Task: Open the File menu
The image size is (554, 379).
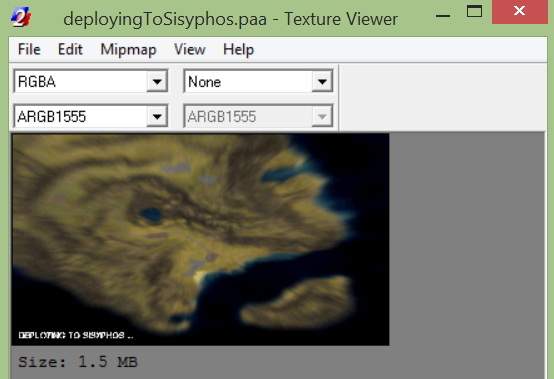Action: (29, 49)
